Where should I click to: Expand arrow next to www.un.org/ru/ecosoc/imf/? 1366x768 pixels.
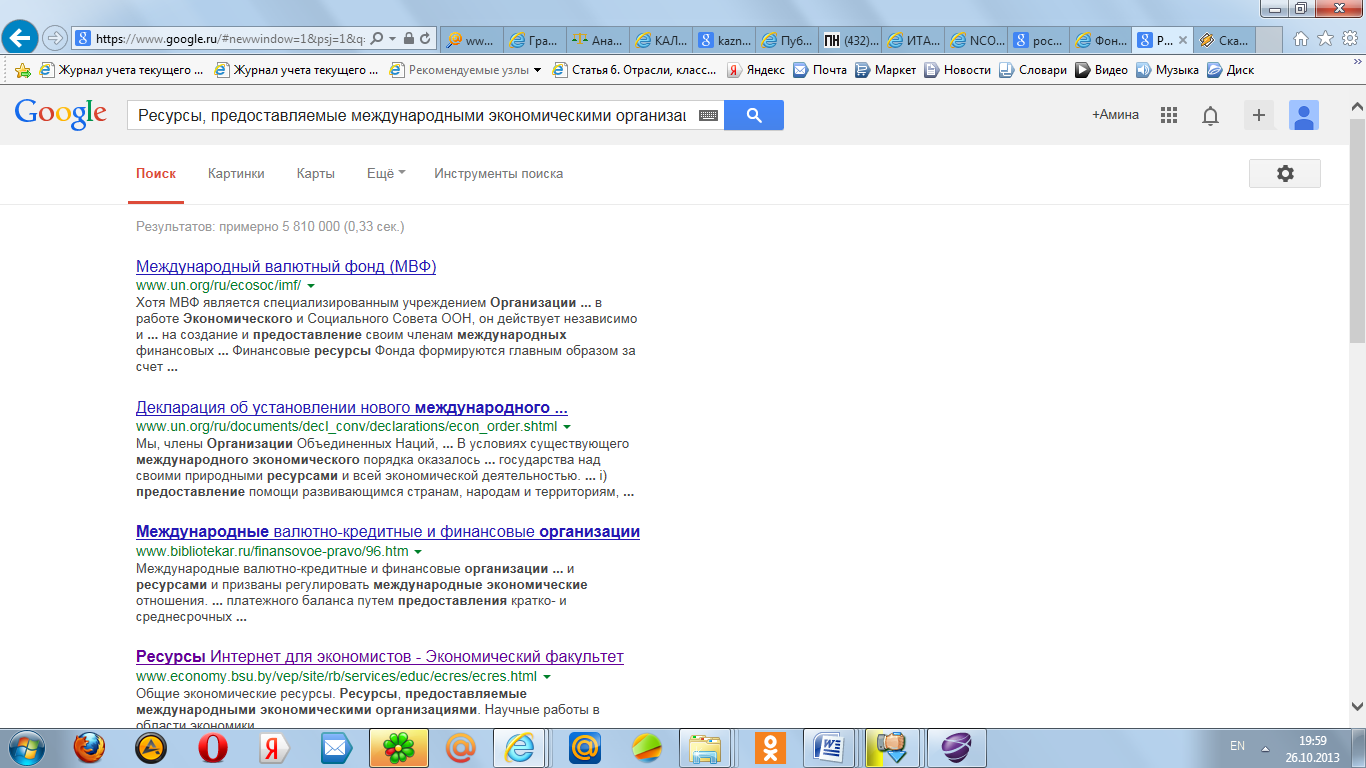pos(311,286)
